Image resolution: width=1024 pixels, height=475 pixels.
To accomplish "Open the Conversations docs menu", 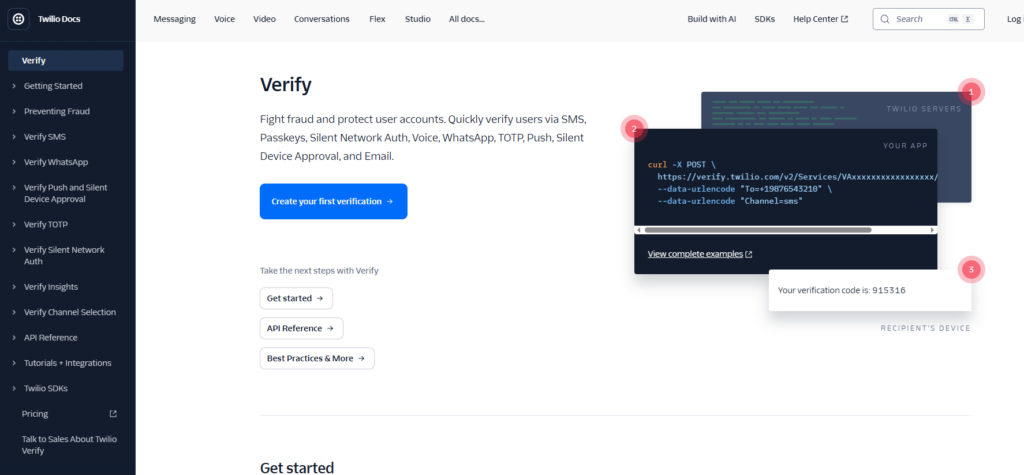I will pyautogui.click(x=322, y=20).
